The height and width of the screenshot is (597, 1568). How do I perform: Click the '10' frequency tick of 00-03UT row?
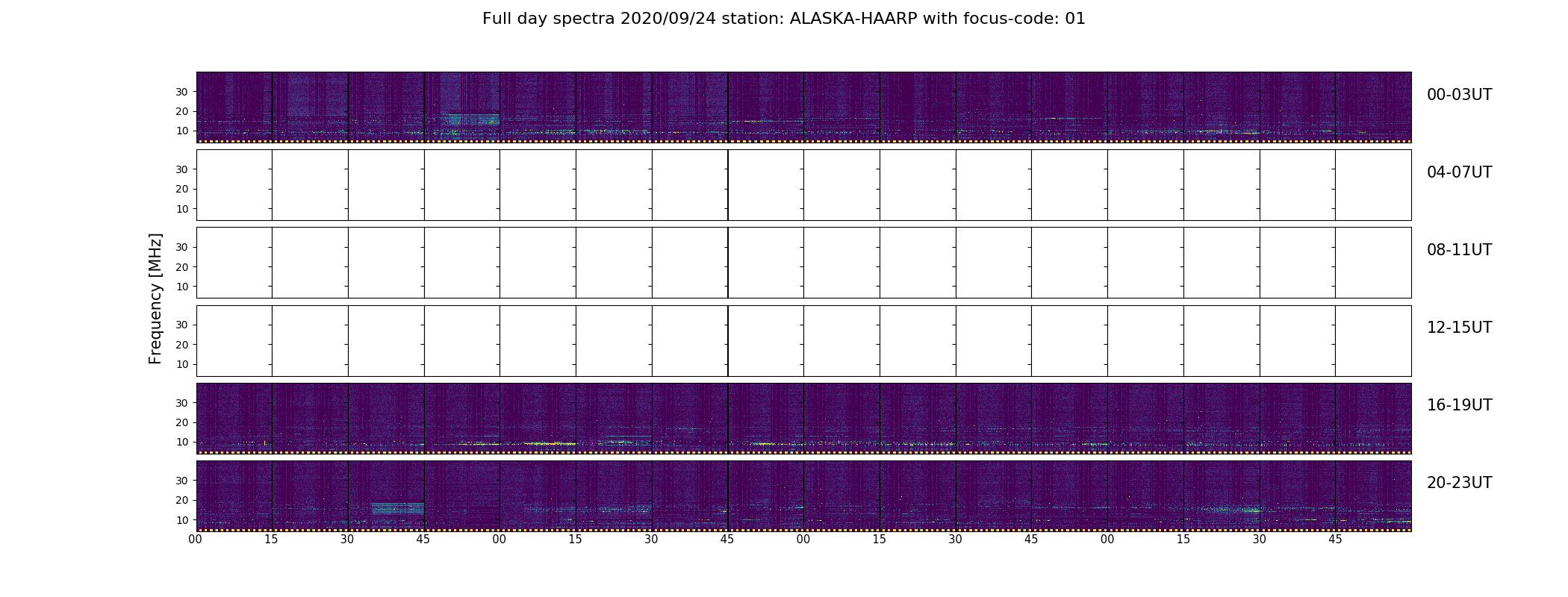(x=181, y=131)
